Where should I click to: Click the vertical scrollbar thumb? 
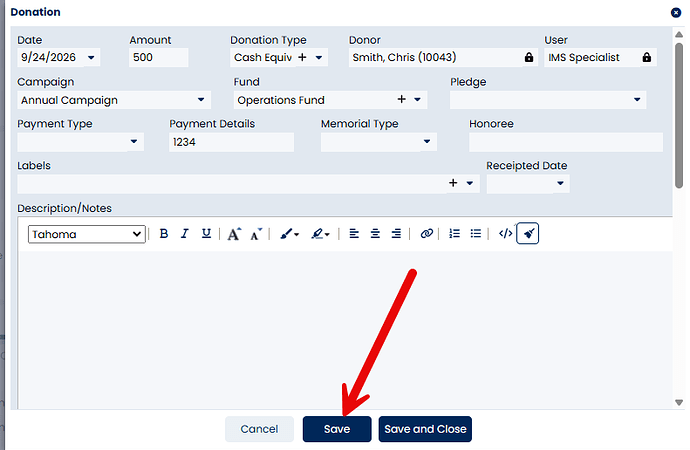pos(679,115)
